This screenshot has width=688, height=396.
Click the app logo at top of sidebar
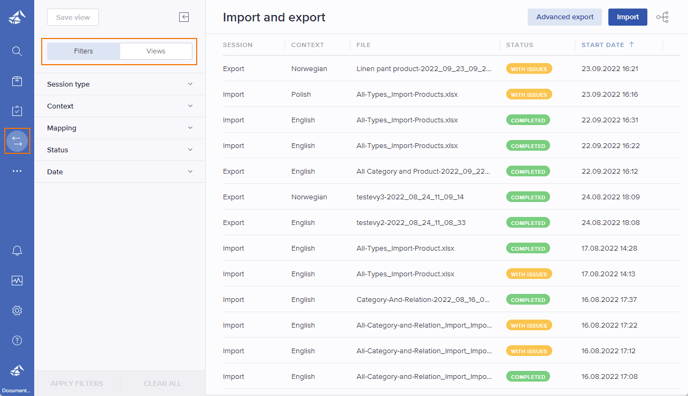[x=17, y=17]
